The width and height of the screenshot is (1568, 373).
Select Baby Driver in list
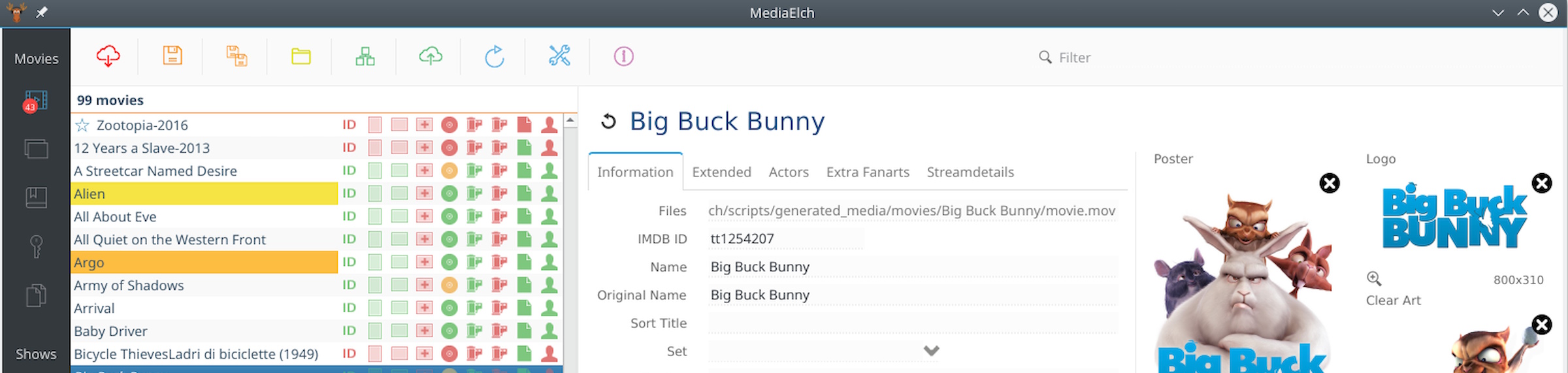tap(110, 331)
